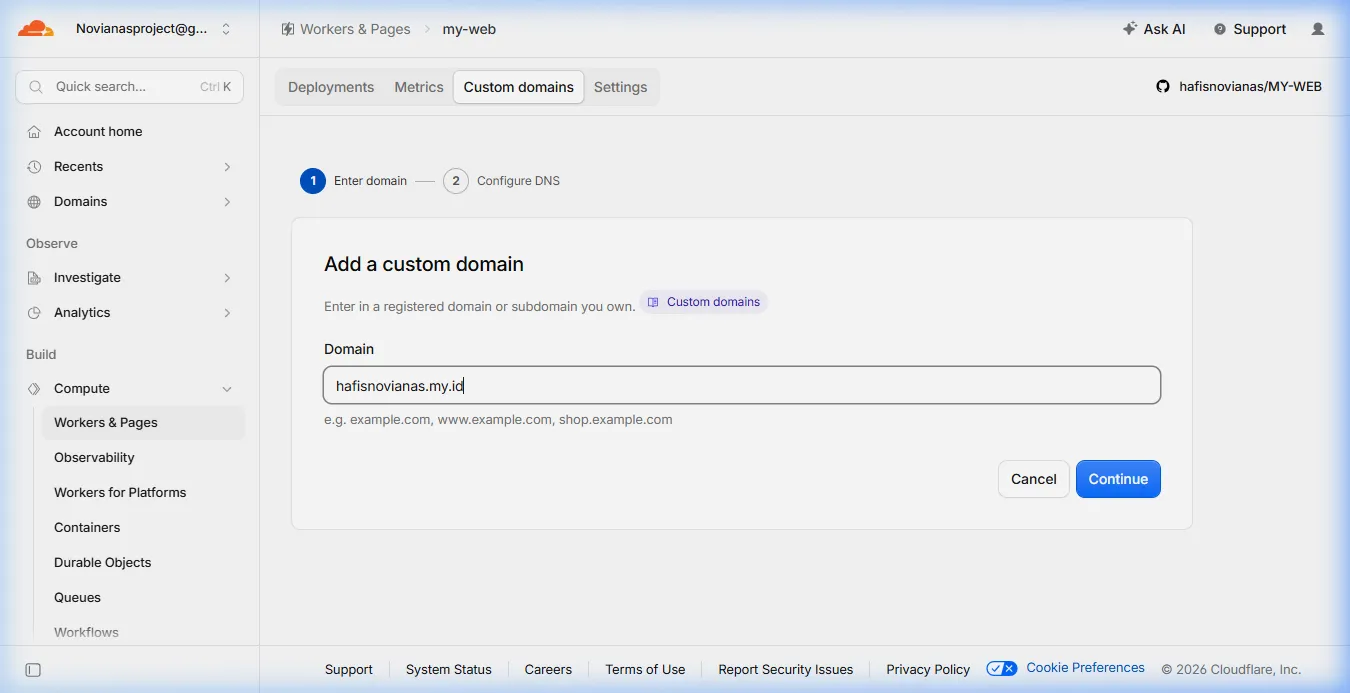Click Workers & Pages breadcrumb
The width and height of the screenshot is (1350, 693).
click(355, 29)
